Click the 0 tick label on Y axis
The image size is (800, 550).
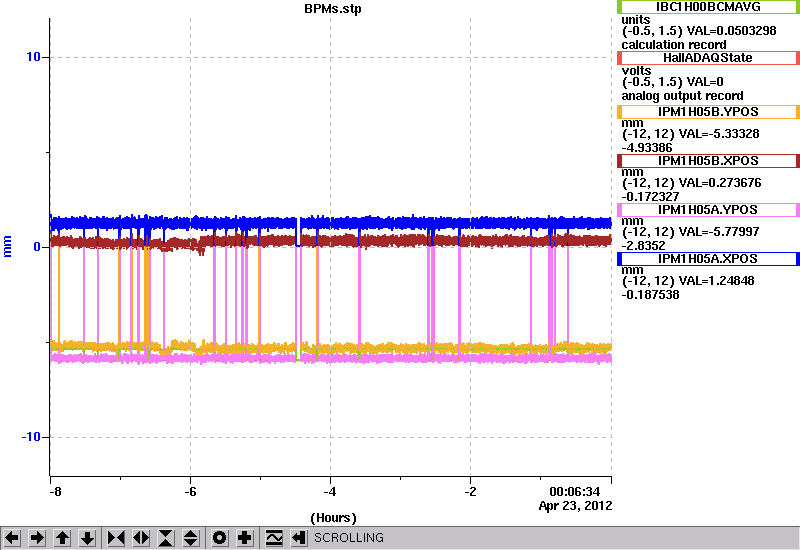click(37, 247)
